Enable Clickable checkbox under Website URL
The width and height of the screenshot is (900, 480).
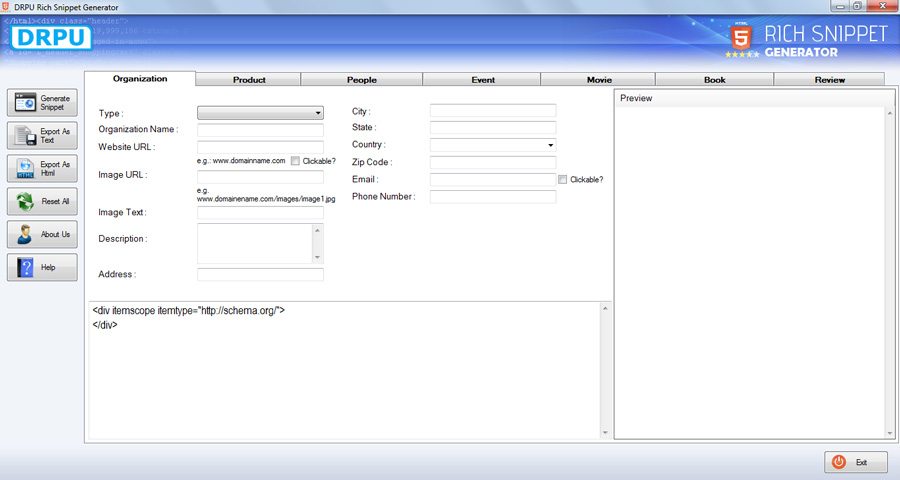295,161
